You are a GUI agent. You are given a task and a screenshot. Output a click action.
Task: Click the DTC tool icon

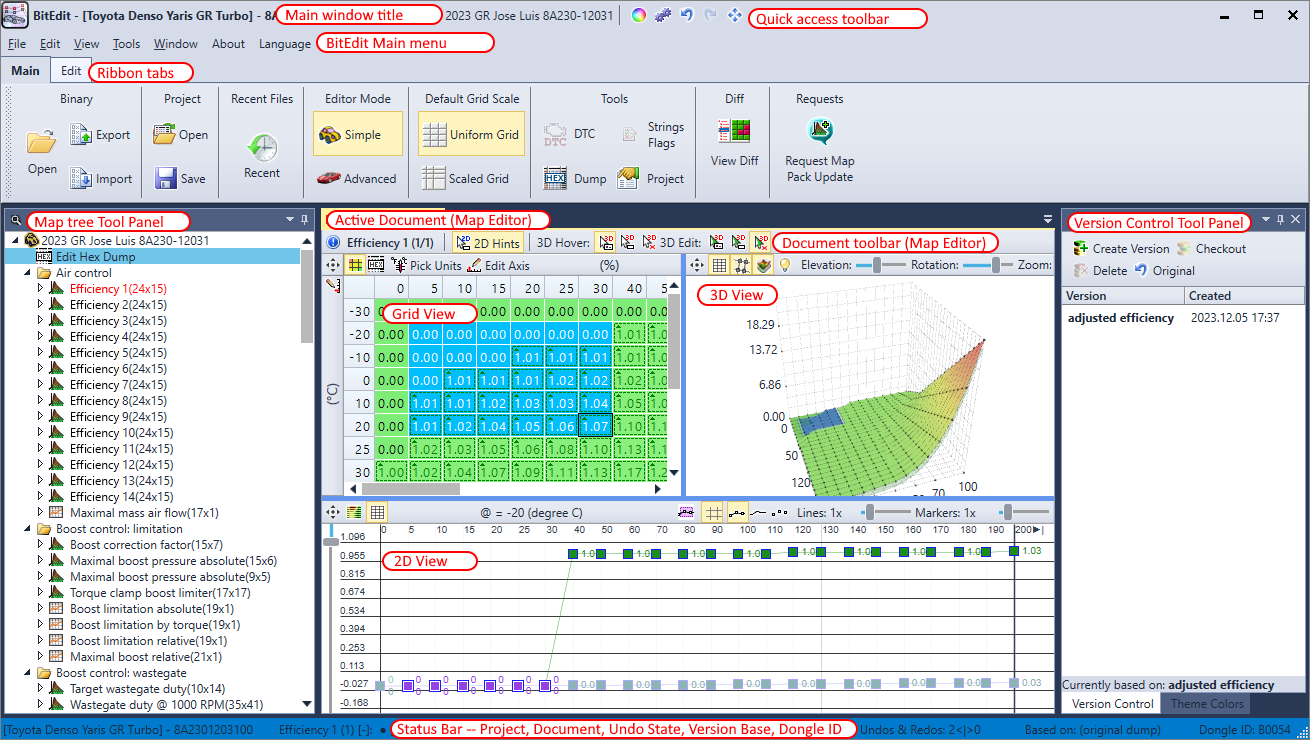555,134
